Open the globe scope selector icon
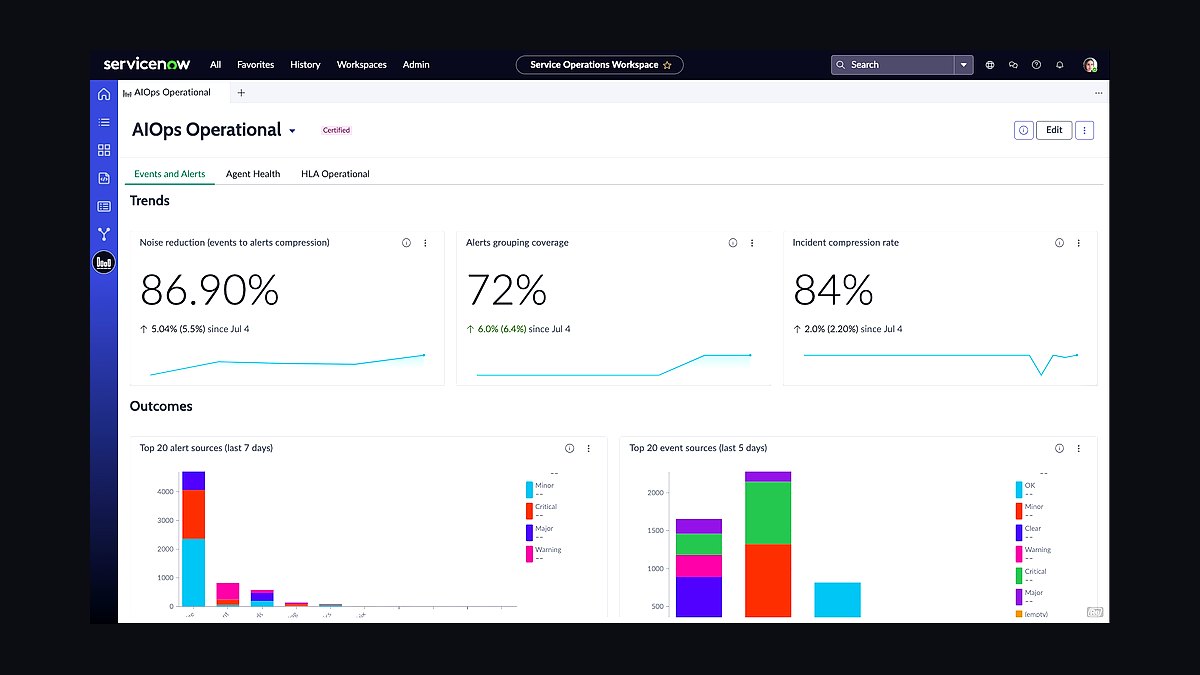This screenshot has height=675, width=1200. (990, 65)
